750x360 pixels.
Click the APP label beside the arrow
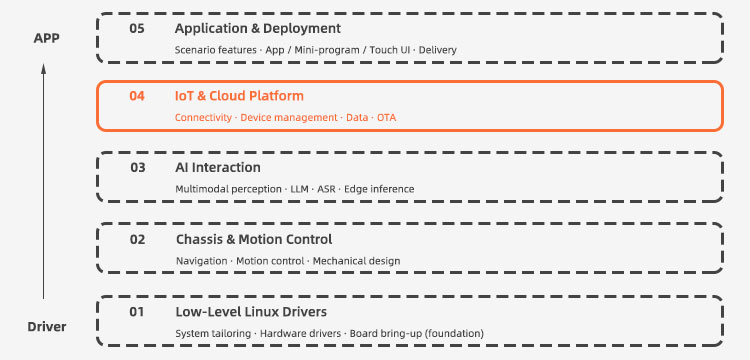coord(46,39)
